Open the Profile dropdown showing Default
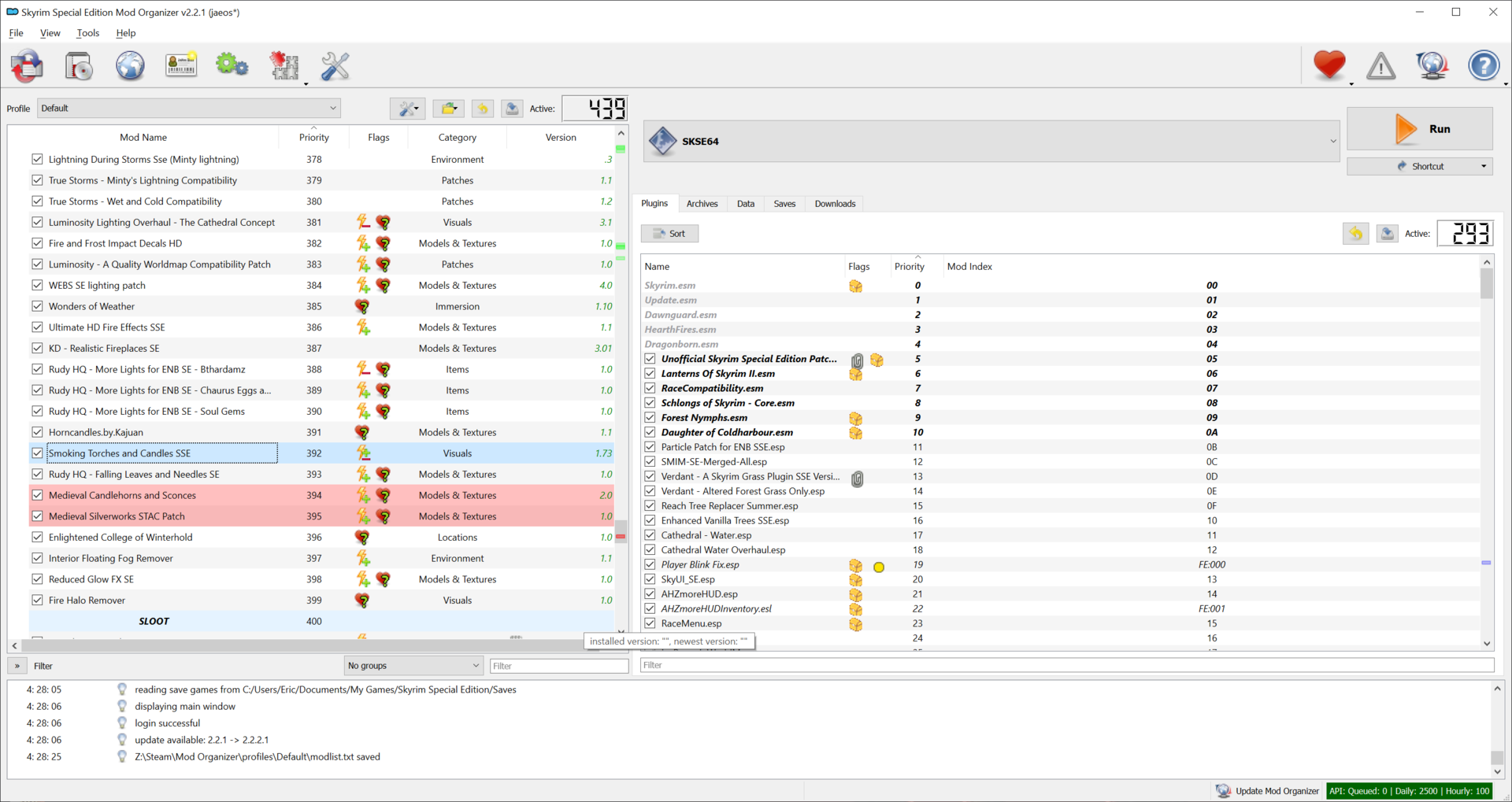Viewport: 1512px width, 802px height. pyautogui.click(x=189, y=109)
